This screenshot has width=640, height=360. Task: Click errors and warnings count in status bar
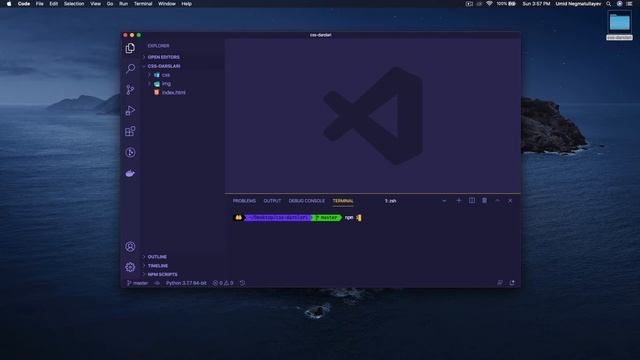coord(223,283)
